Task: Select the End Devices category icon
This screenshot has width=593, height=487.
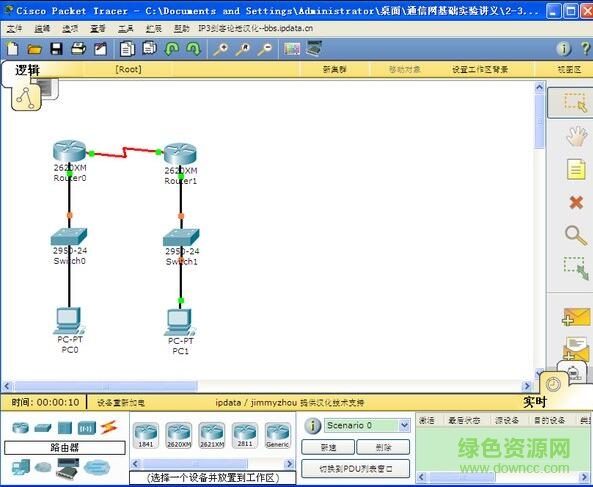Action: [20, 468]
